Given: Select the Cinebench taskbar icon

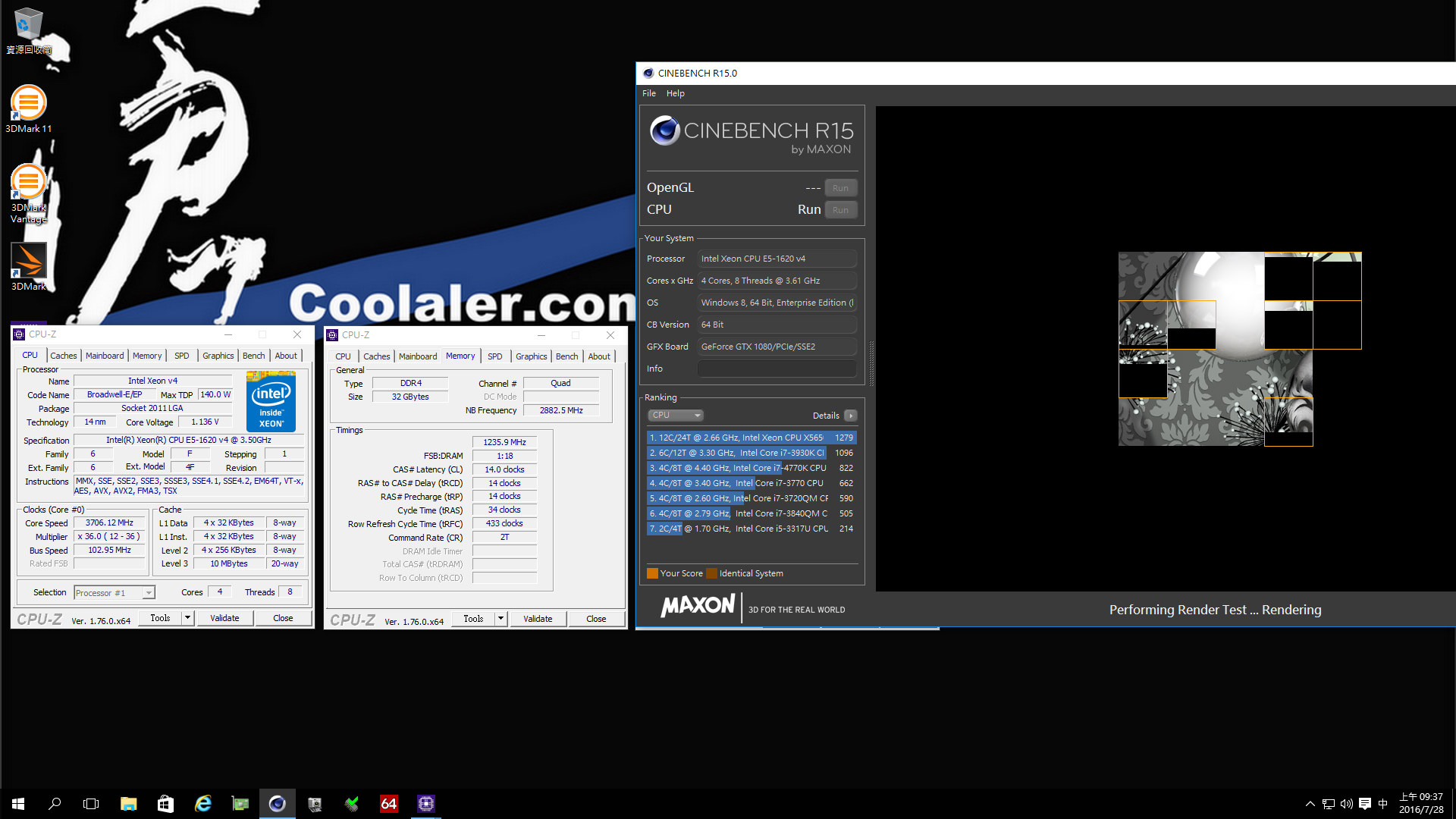Looking at the screenshot, I should 277,804.
